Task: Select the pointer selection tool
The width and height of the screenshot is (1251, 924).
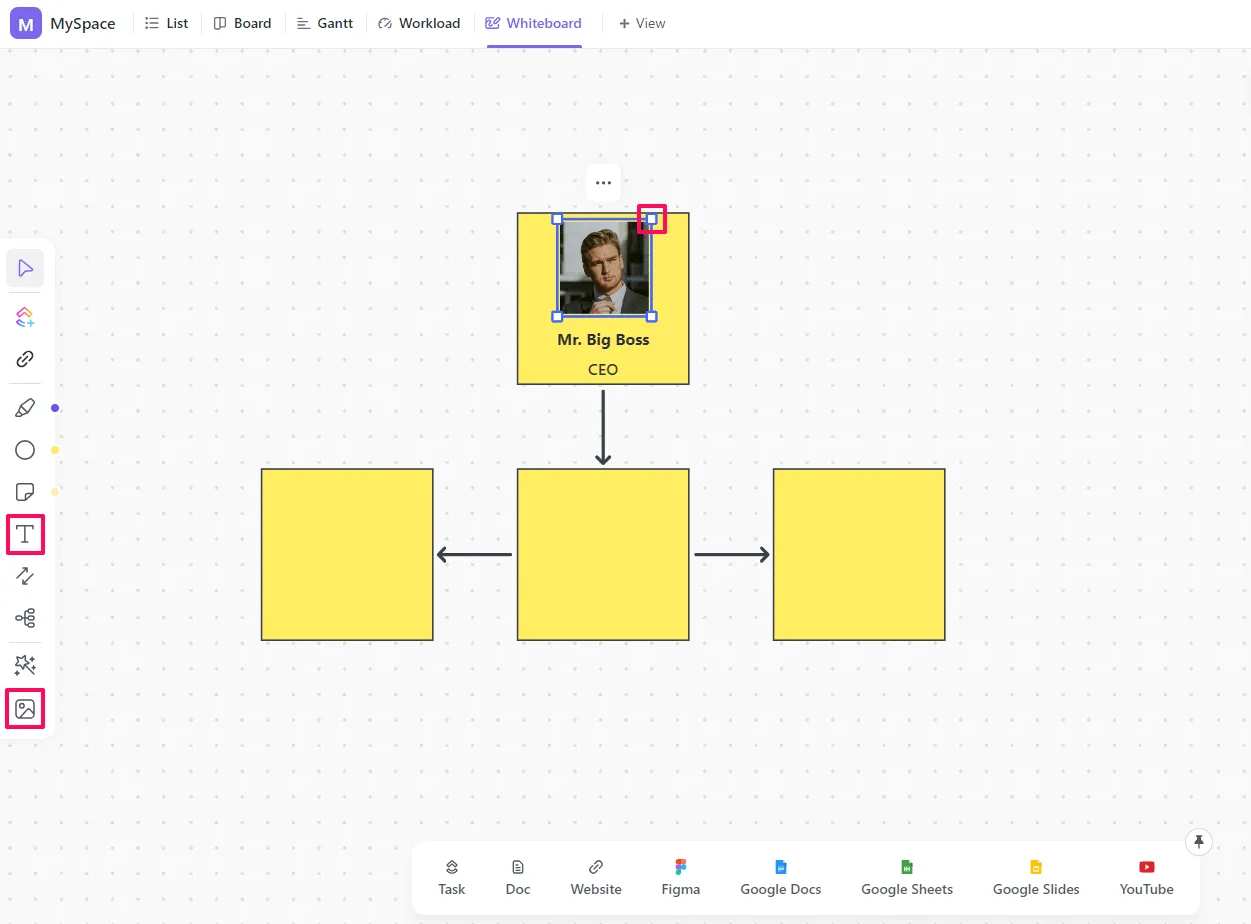Action: tap(25, 268)
